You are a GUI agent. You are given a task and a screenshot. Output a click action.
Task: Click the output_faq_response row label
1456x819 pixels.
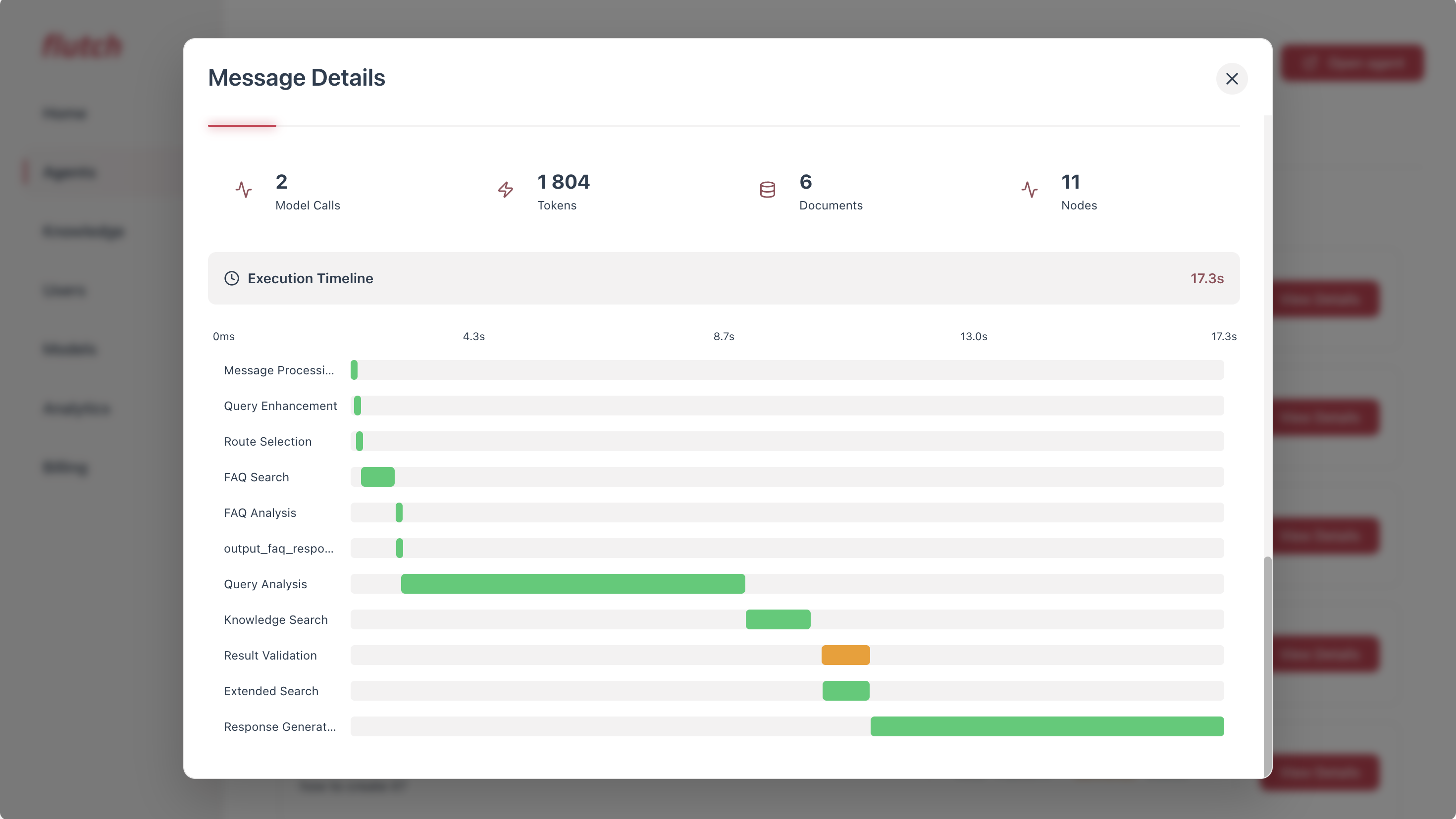[279, 548]
